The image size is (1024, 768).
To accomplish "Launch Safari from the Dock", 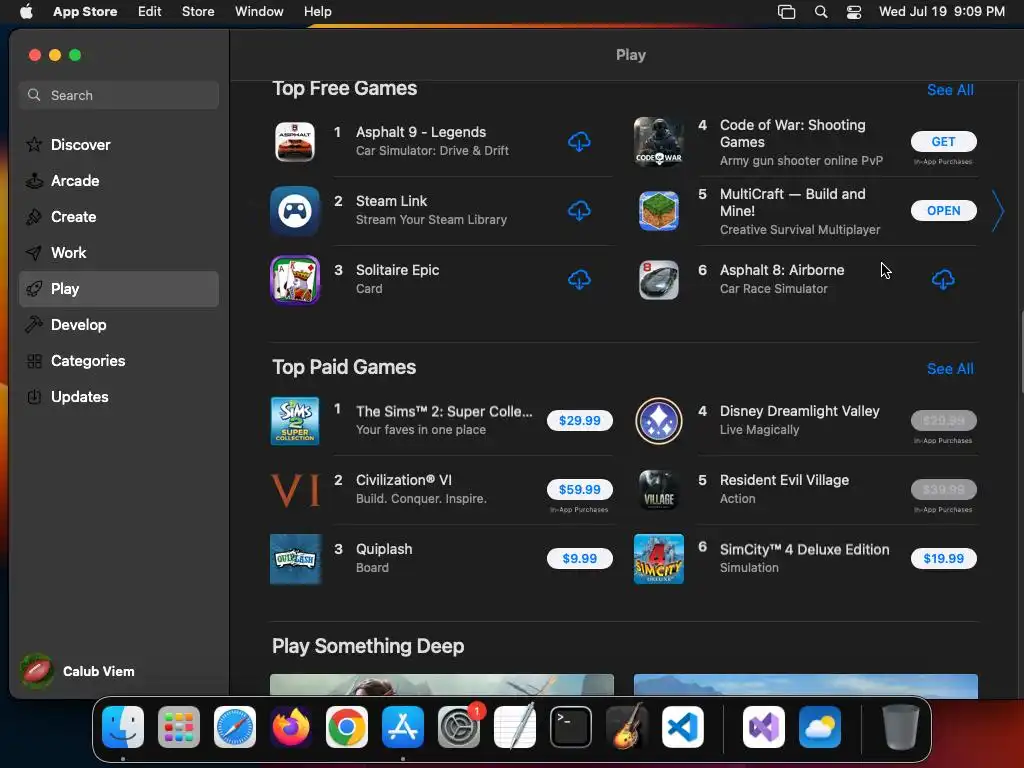I will coord(234,727).
